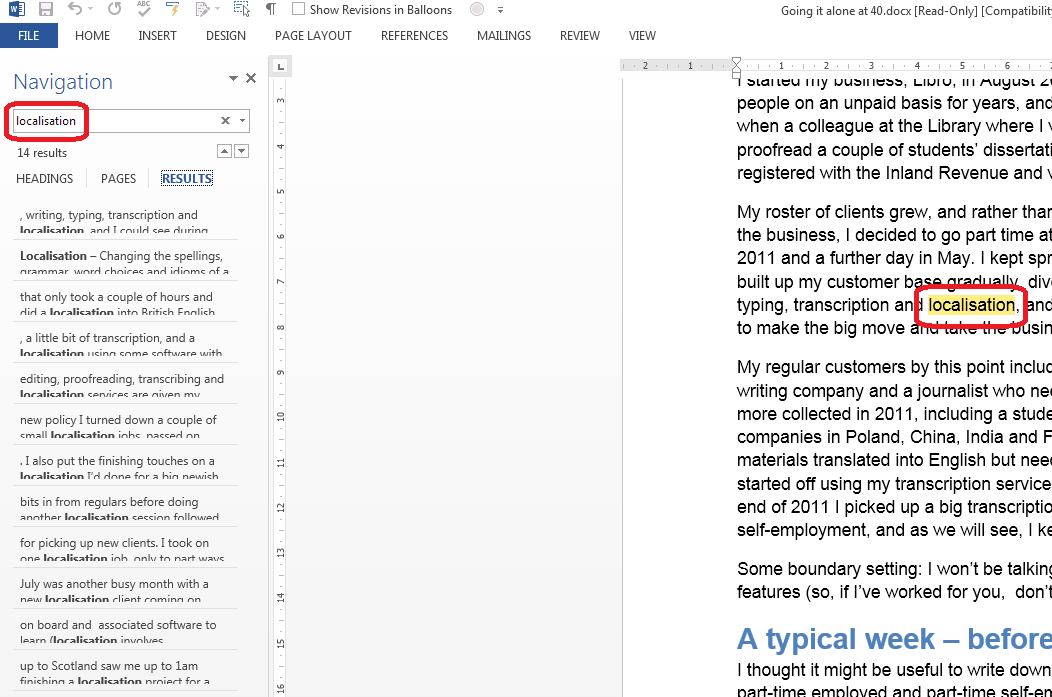Toggle the Show/Hide paragraph marks icon
1052x697 pixels.
(x=270, y=10)
